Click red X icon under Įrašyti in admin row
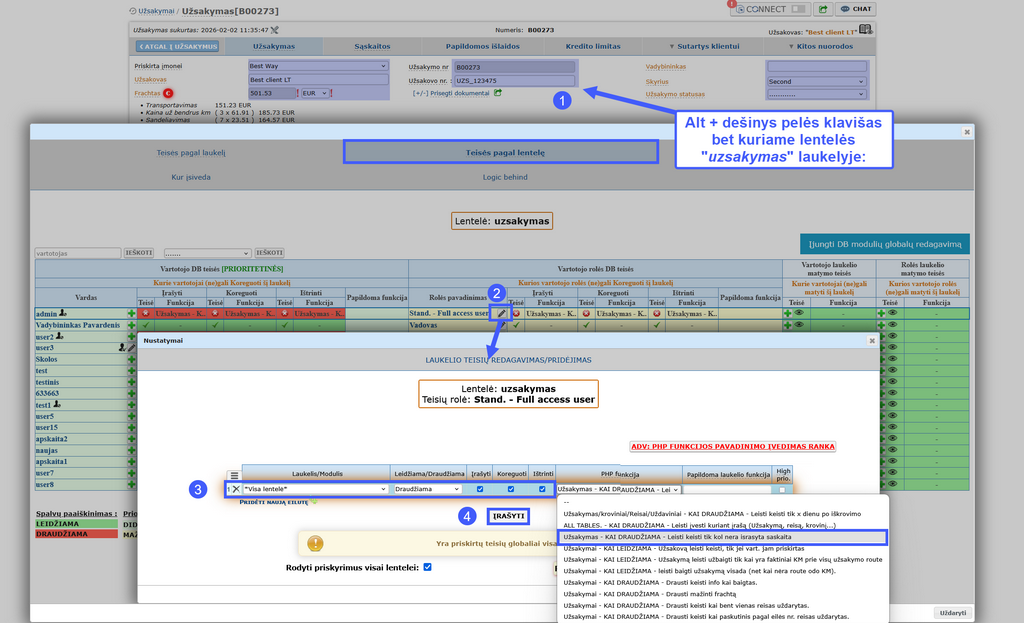The width and height of the screenshot is (1024, 623). coord(146,313)
